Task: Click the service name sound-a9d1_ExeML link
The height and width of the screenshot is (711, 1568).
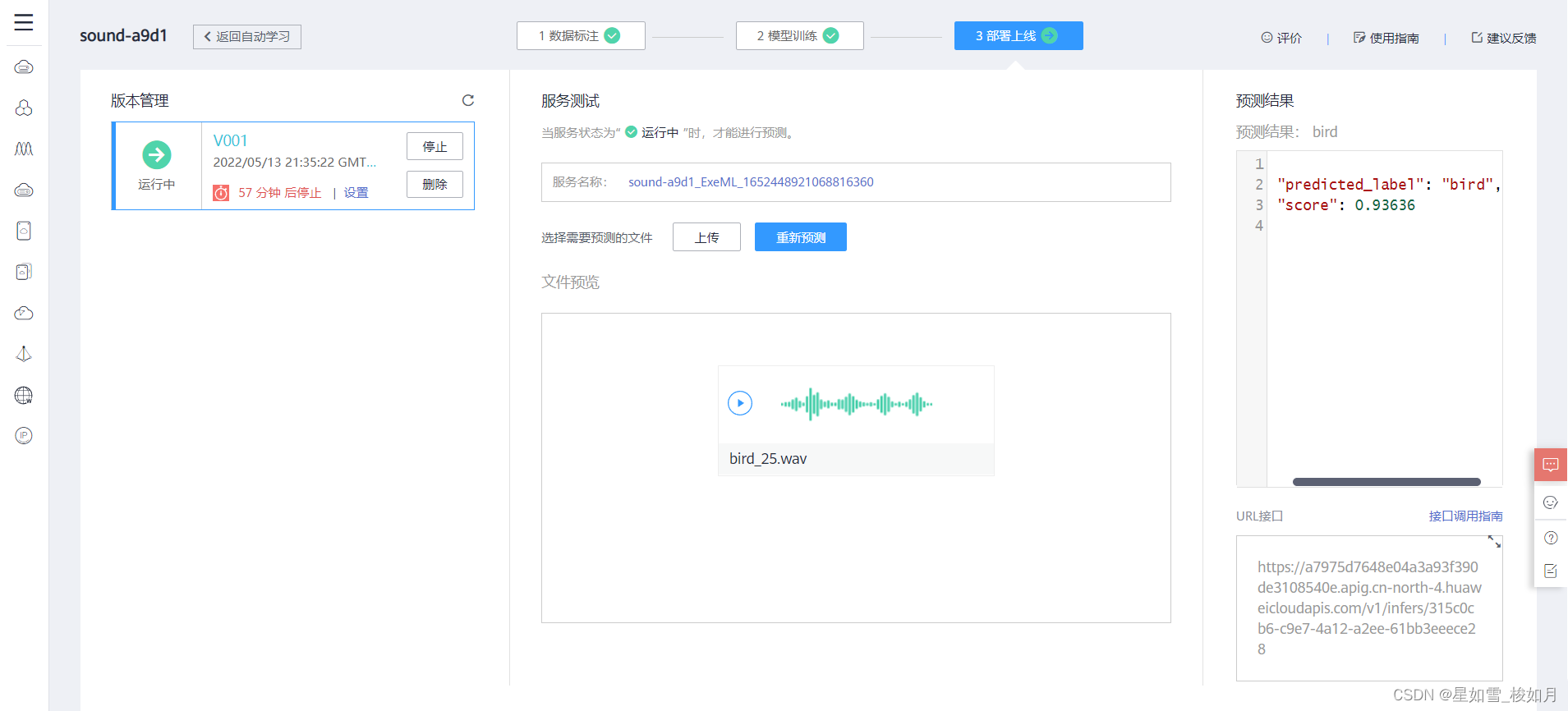Action: coord(751,182)
